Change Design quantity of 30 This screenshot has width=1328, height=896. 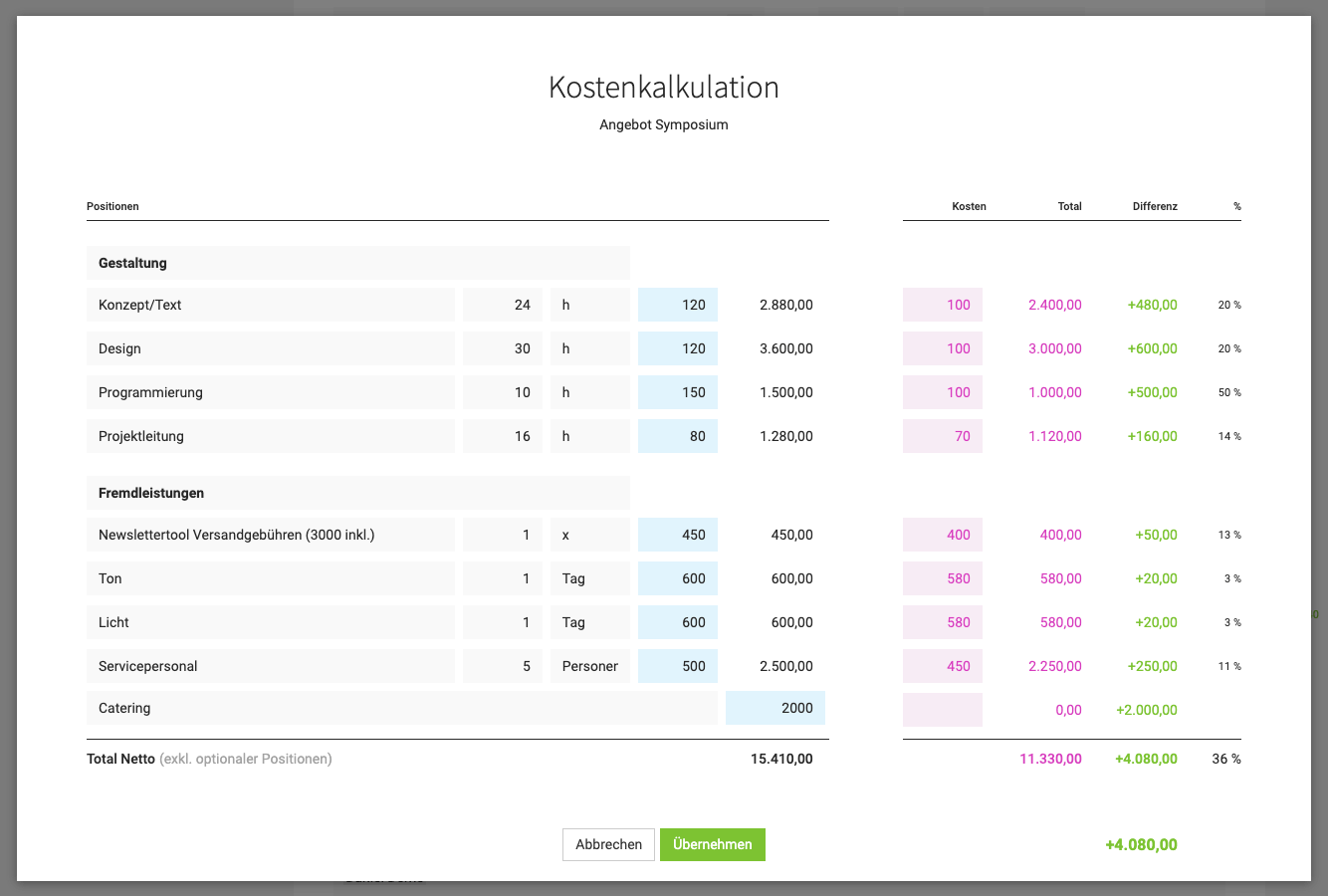point(503,348)
